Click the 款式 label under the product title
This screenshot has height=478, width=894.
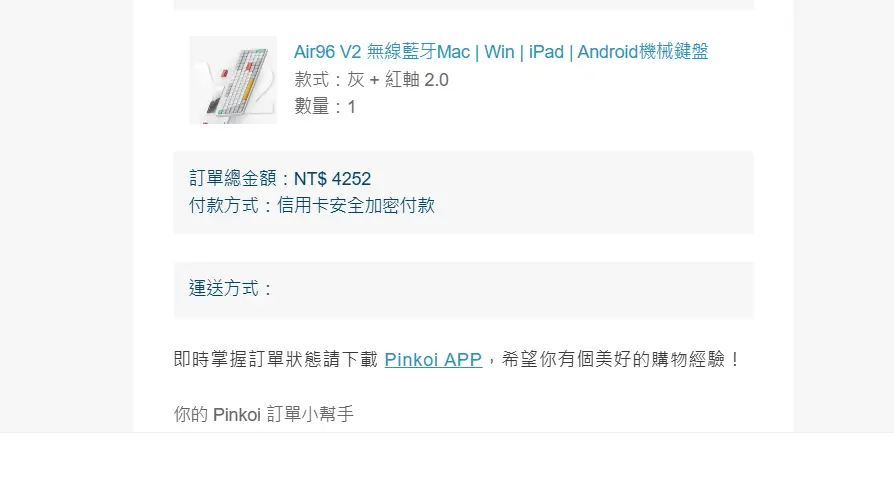(x=311, y=80)
